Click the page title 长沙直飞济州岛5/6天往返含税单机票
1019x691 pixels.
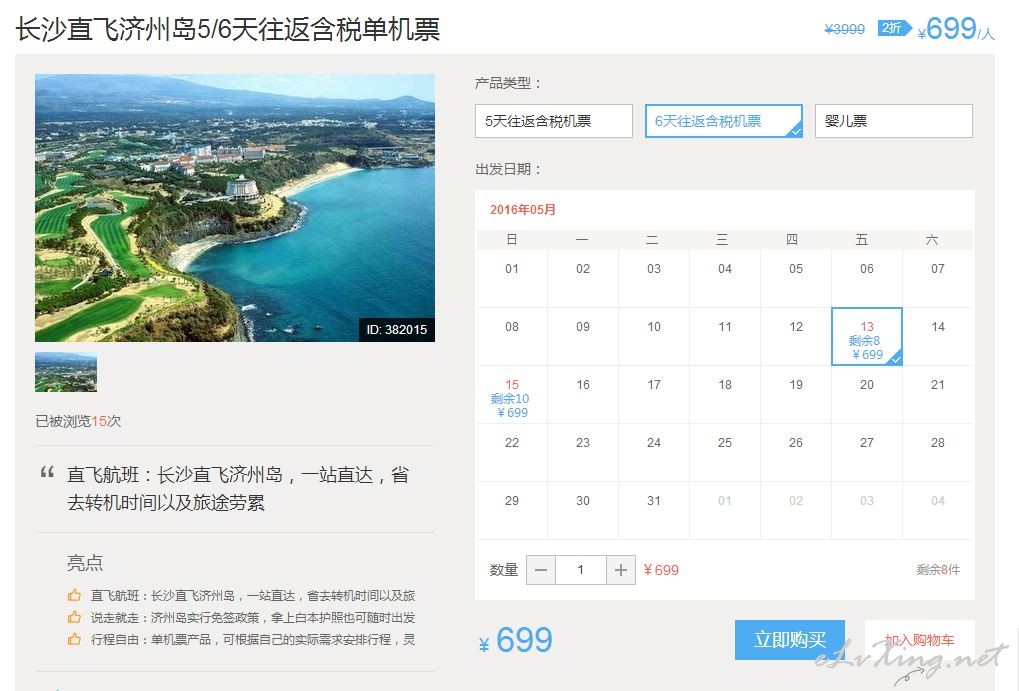pyautogui.click(x=227, y=29)
